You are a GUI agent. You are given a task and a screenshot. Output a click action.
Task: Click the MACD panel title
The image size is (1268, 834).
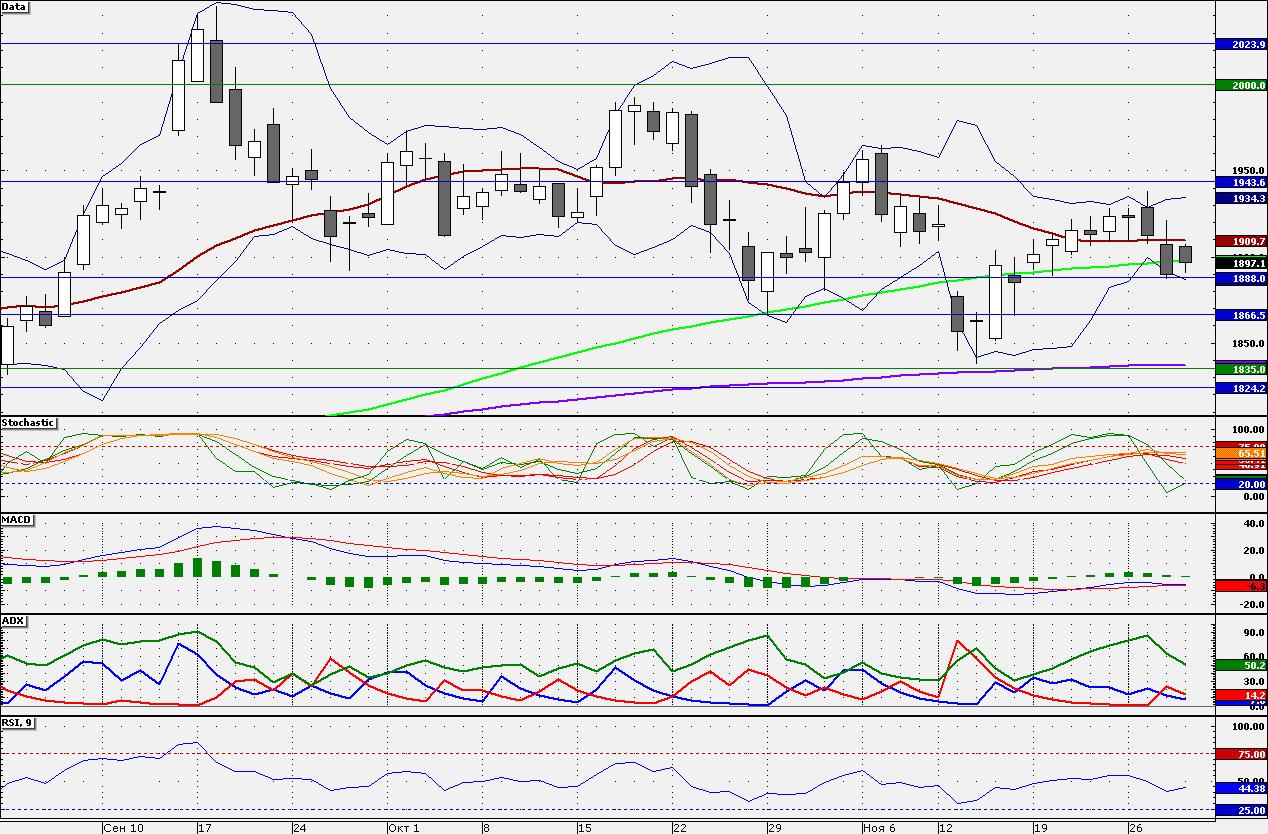(x=17, y=520)
